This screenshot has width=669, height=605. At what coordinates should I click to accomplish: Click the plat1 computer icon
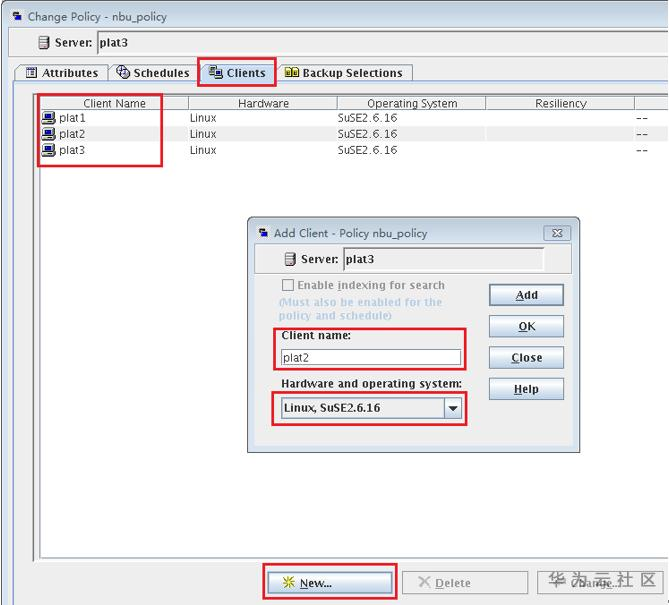click(48, 118)
